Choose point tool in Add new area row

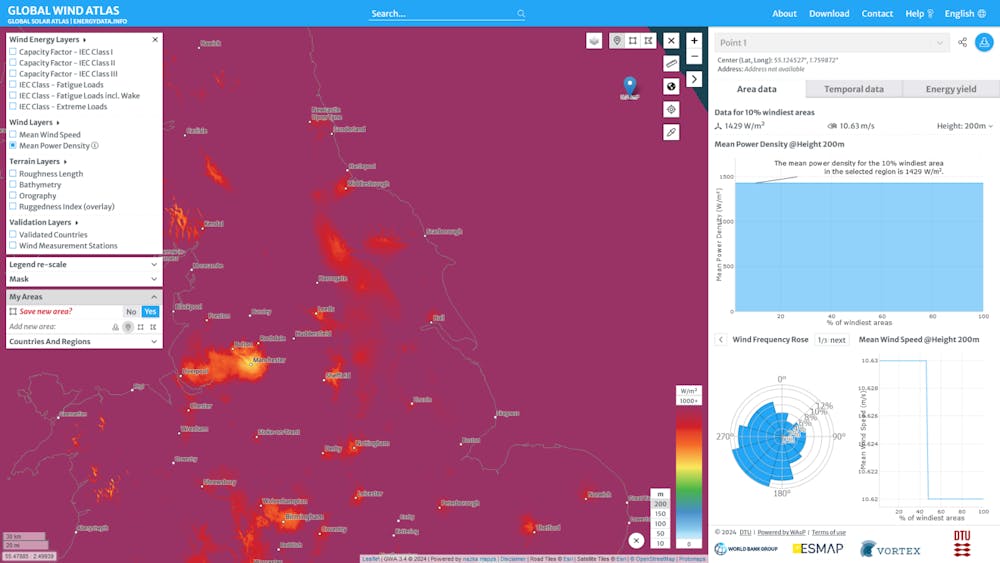[x=128, y=327]
